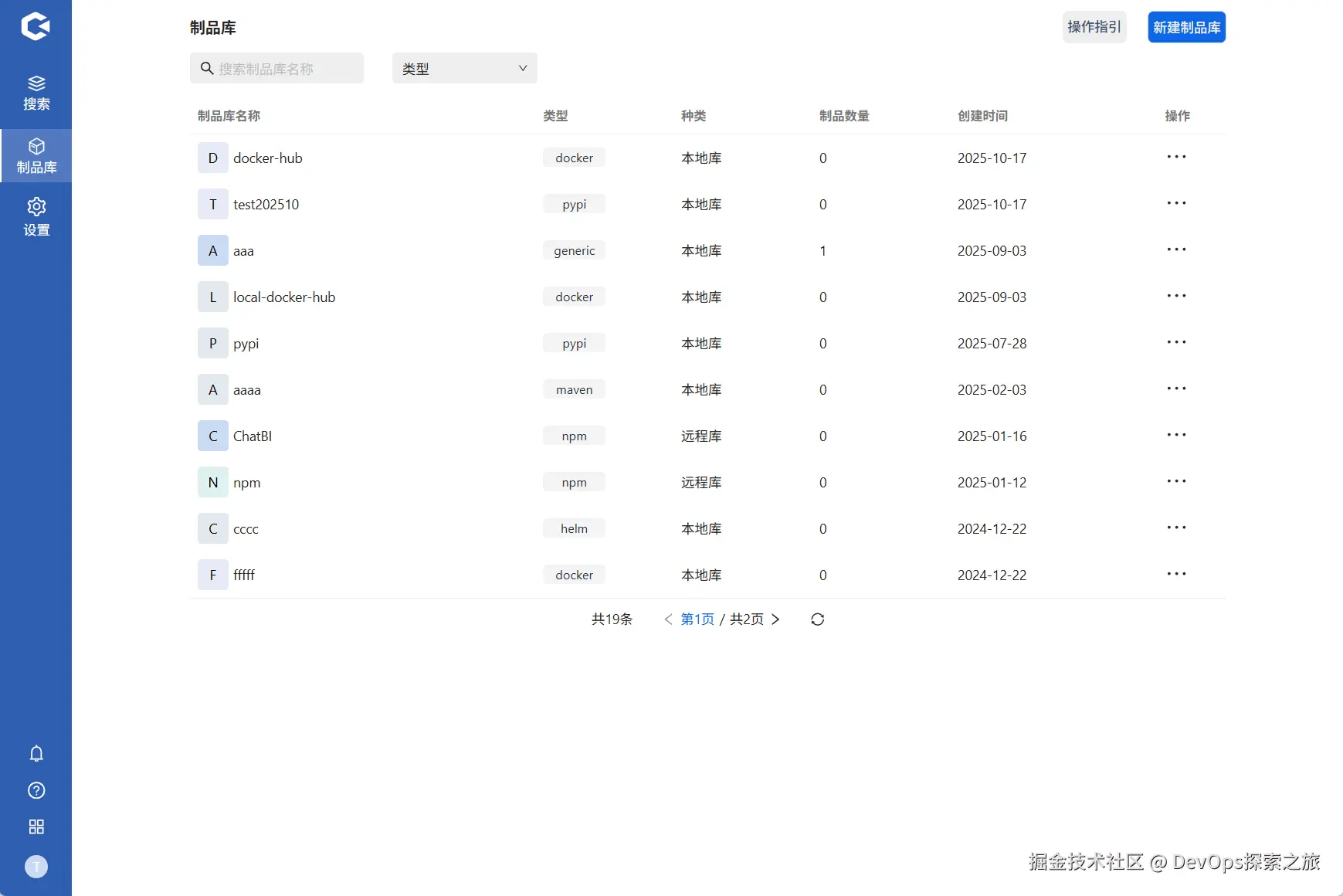Open help question mark icon
The width and height of the screenshot is (1343, 896).
[36, 790]
